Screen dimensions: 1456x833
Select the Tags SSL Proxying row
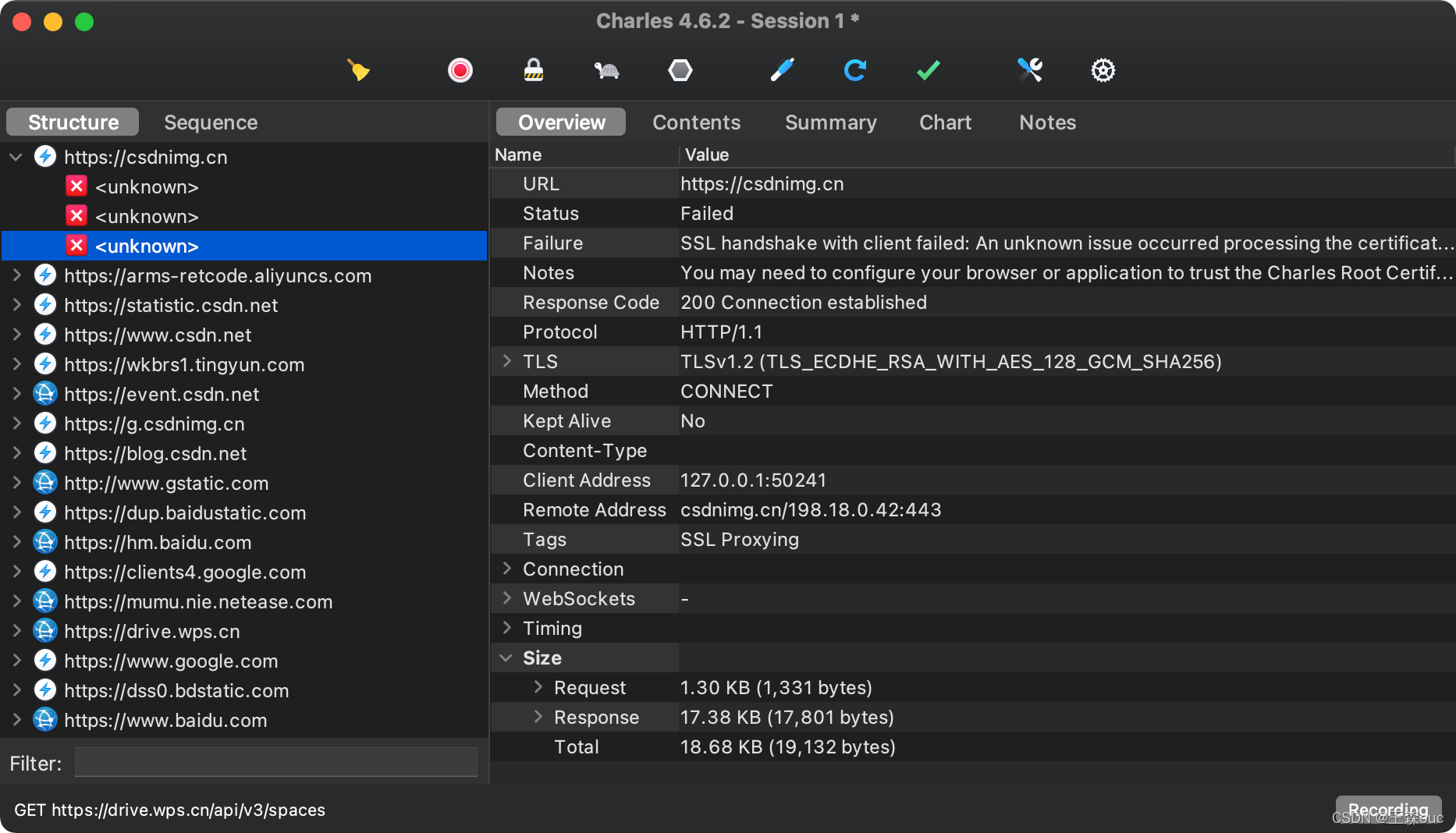(x=973, y=540)
